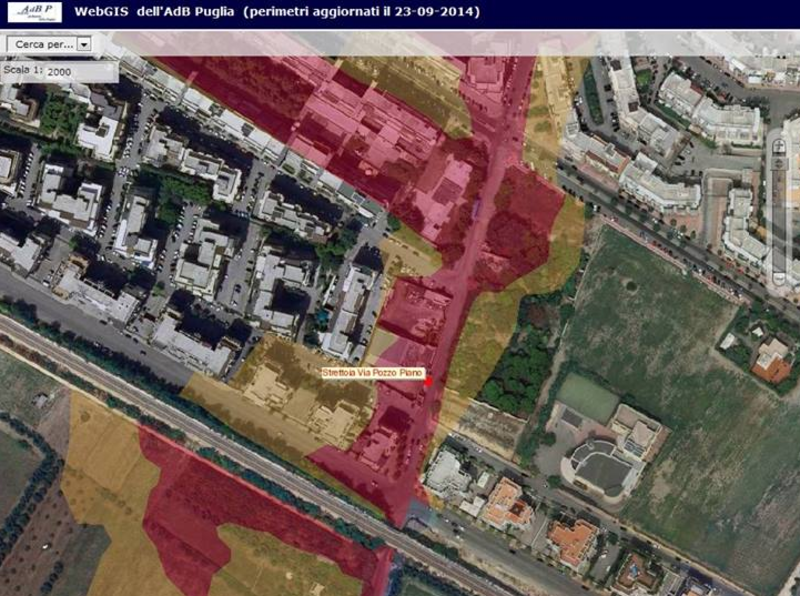The height and width of the screenshot is (596, 800).
Task: Click the zoom slider handle
Action: 779,163
